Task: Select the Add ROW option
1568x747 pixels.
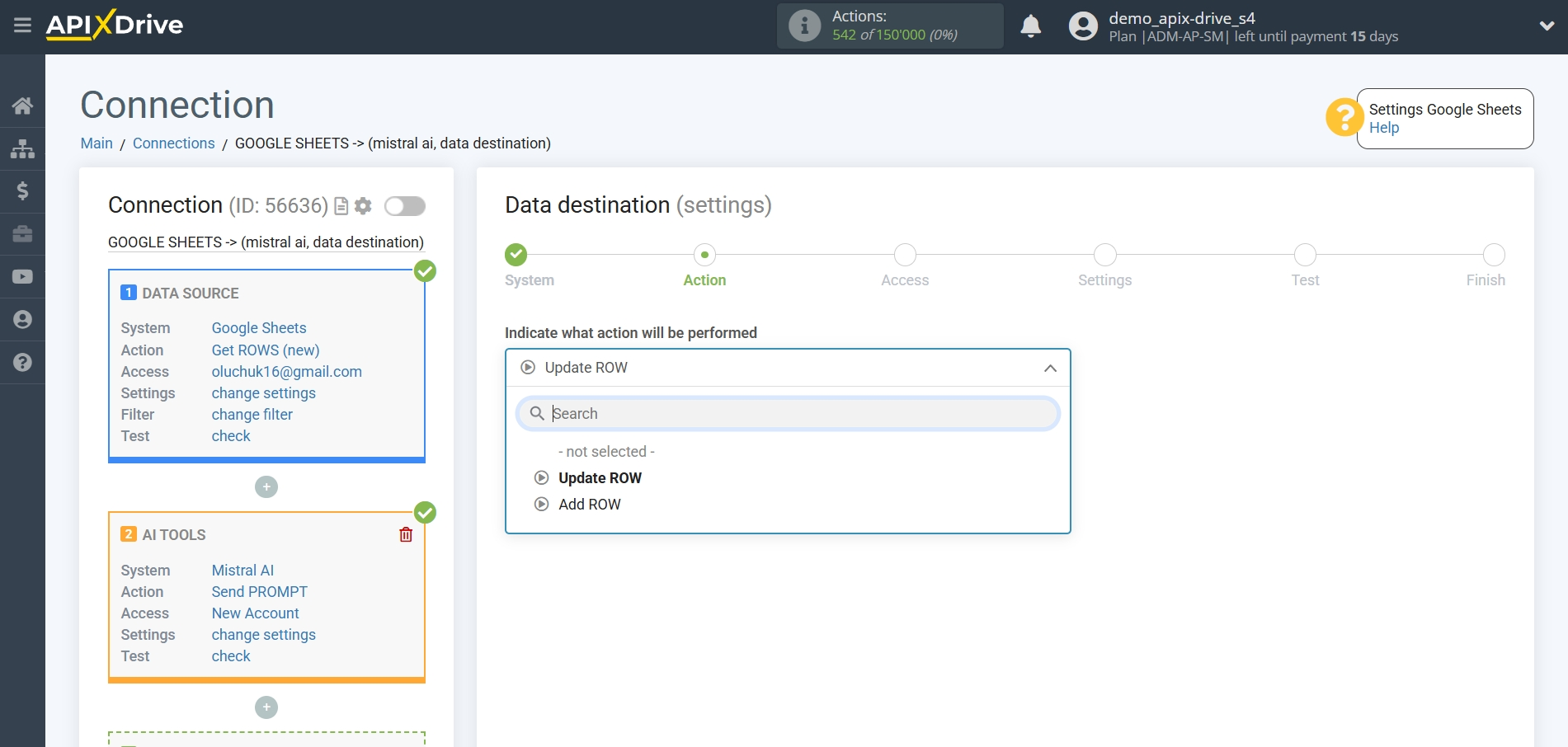Action: click(x=589, y=505)
